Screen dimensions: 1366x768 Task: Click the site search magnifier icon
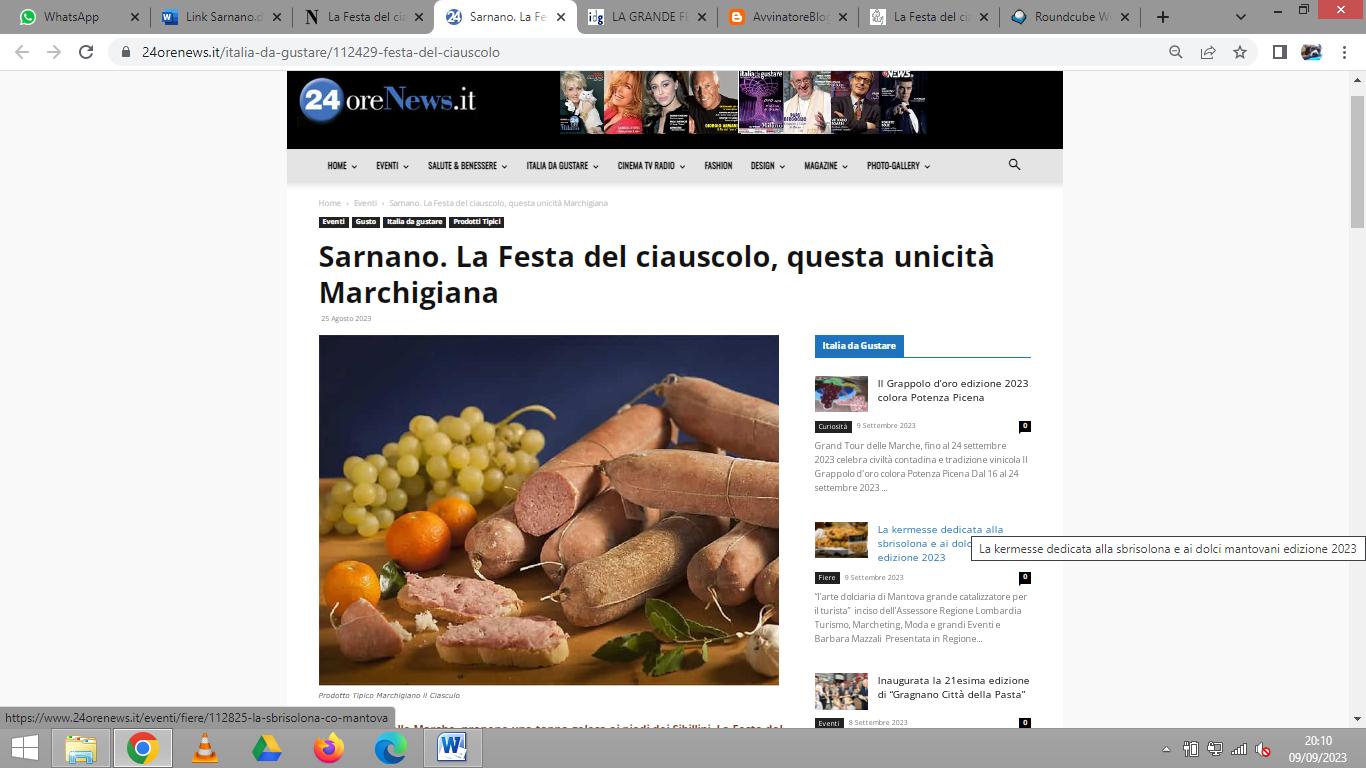coord(1014,165)
